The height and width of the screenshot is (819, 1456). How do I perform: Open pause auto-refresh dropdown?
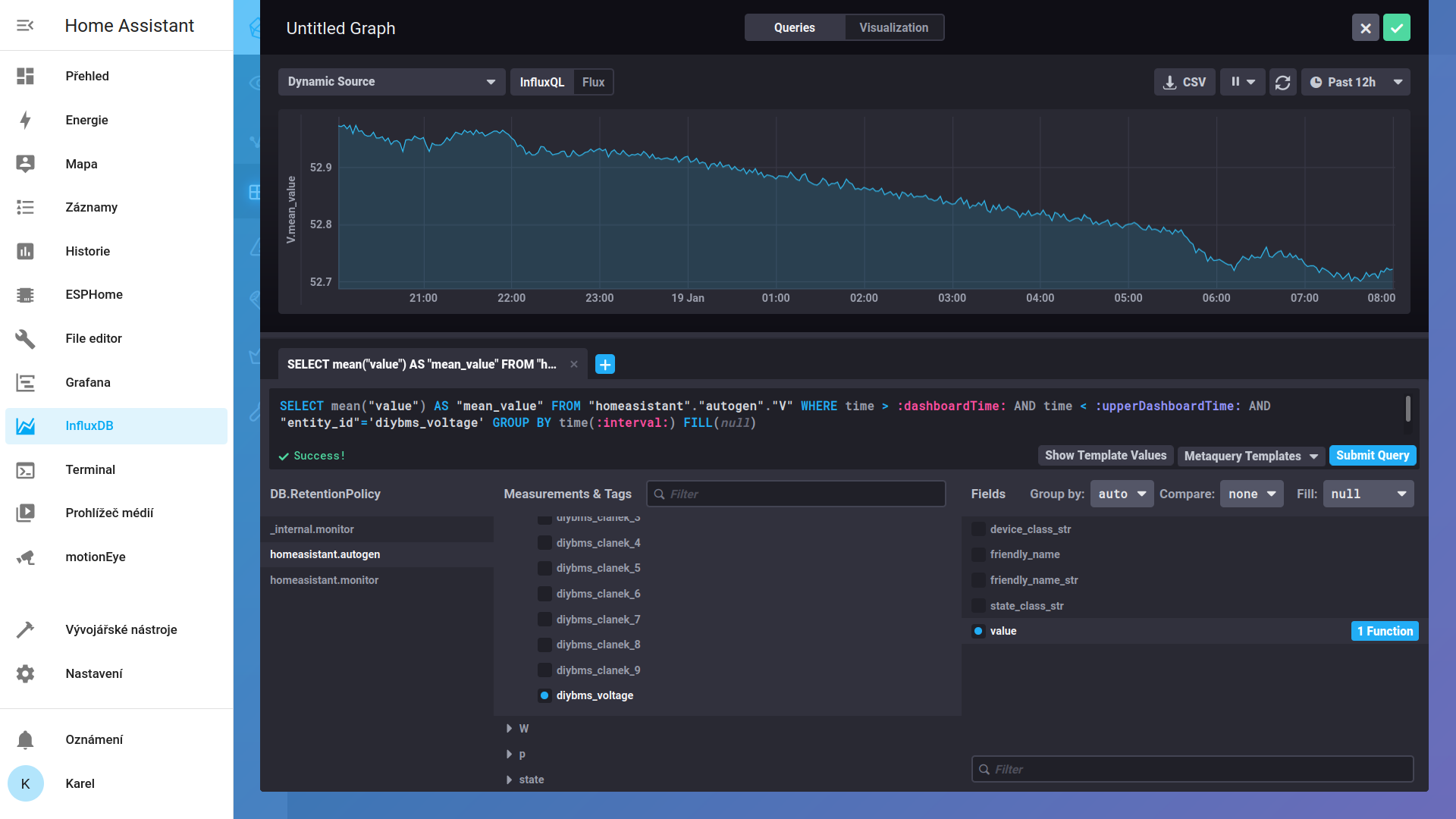(1242, 82)
